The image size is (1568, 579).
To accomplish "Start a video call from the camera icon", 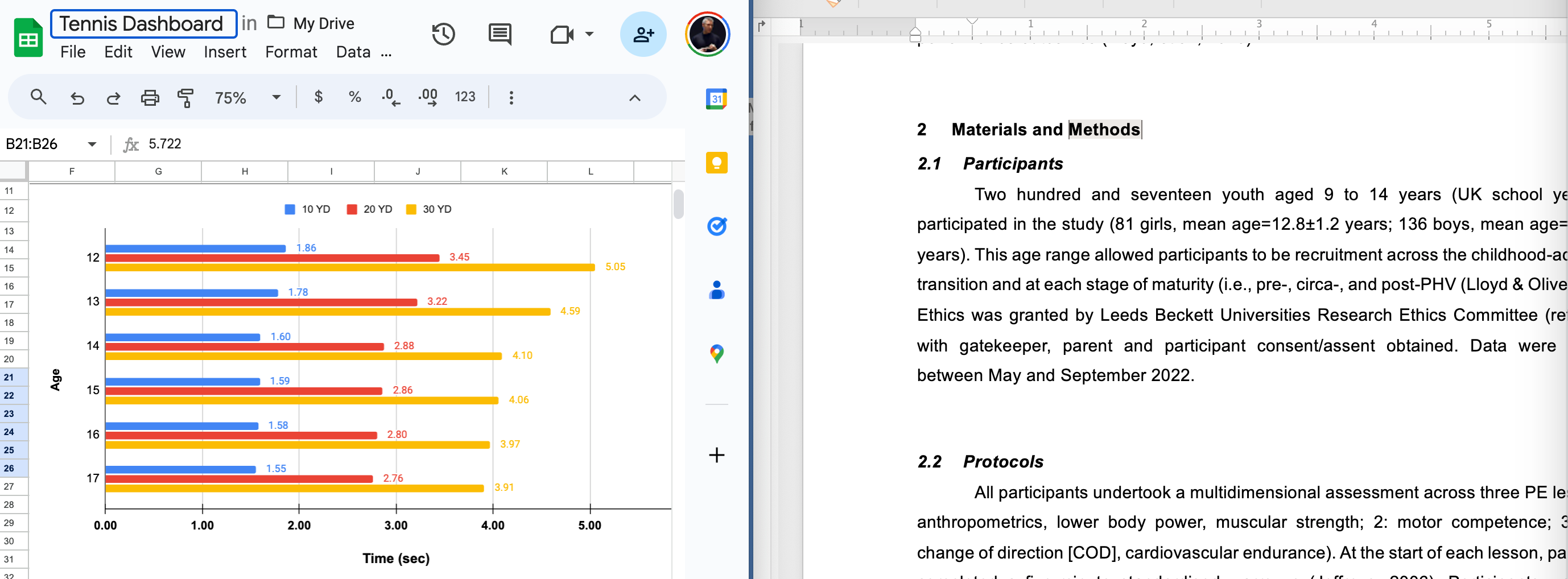I will (x=562, y=34).
